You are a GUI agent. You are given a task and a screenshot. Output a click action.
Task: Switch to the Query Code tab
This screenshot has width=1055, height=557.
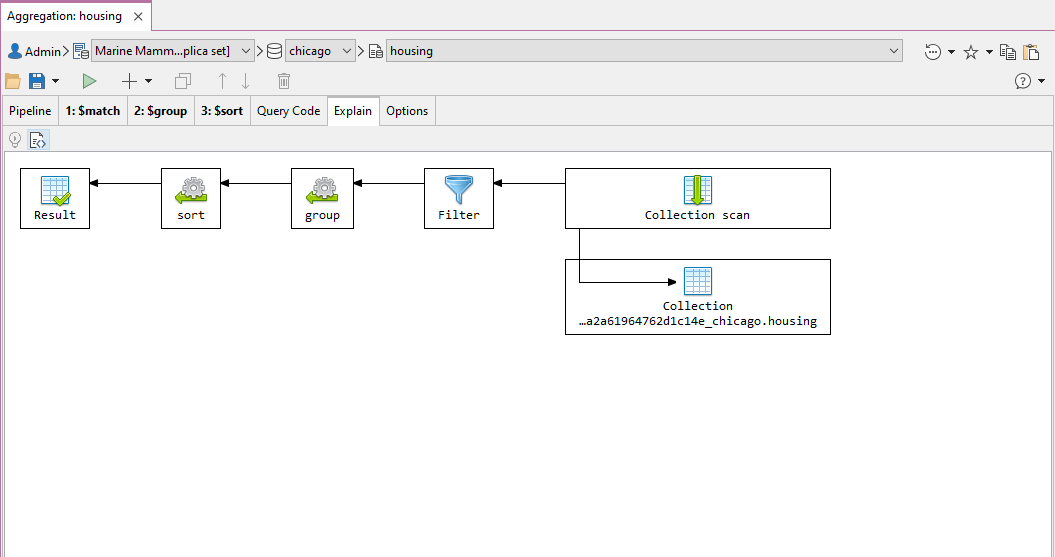tap(288, 111)
